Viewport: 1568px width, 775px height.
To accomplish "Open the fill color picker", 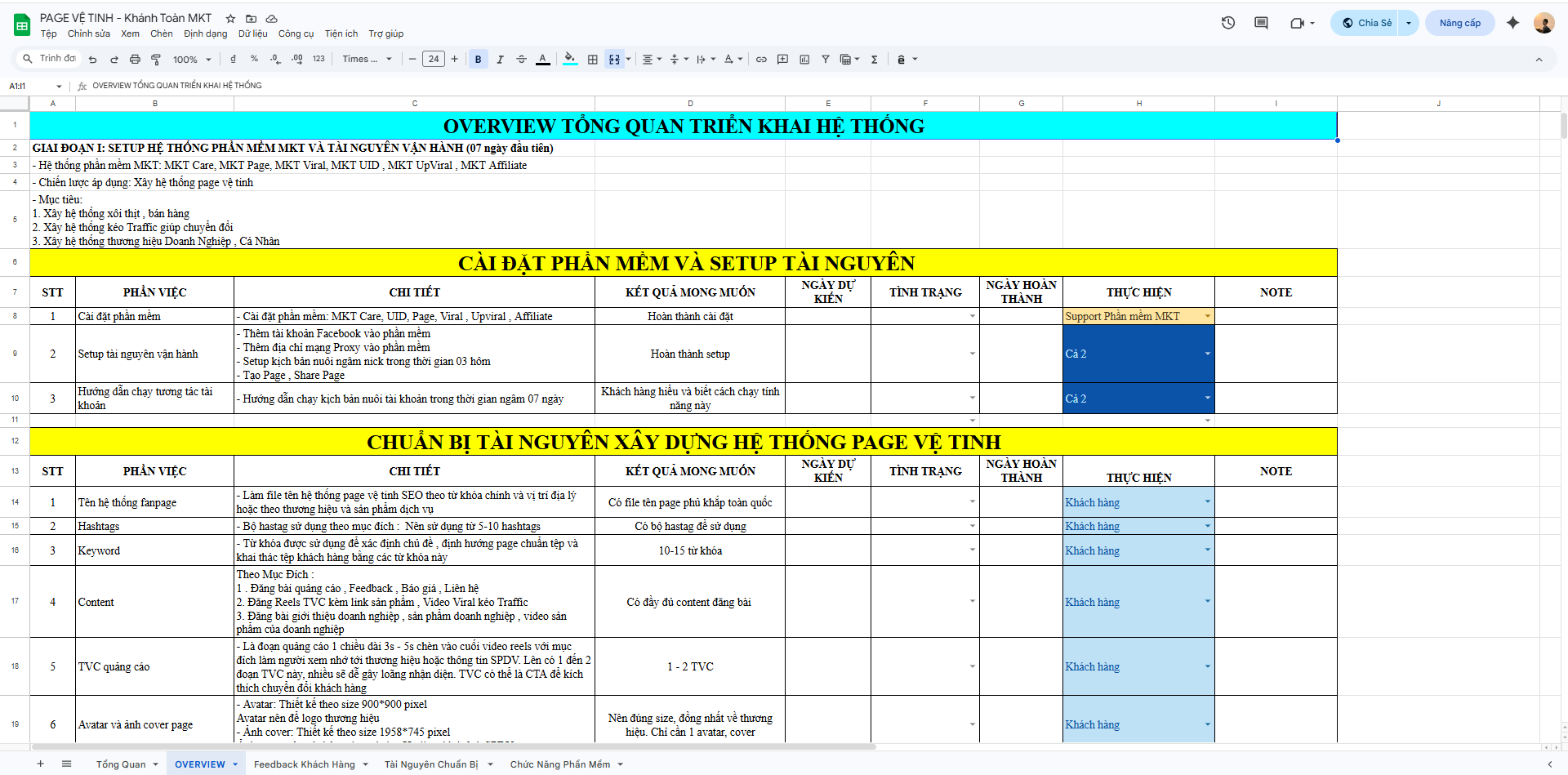I will (570, 60).
